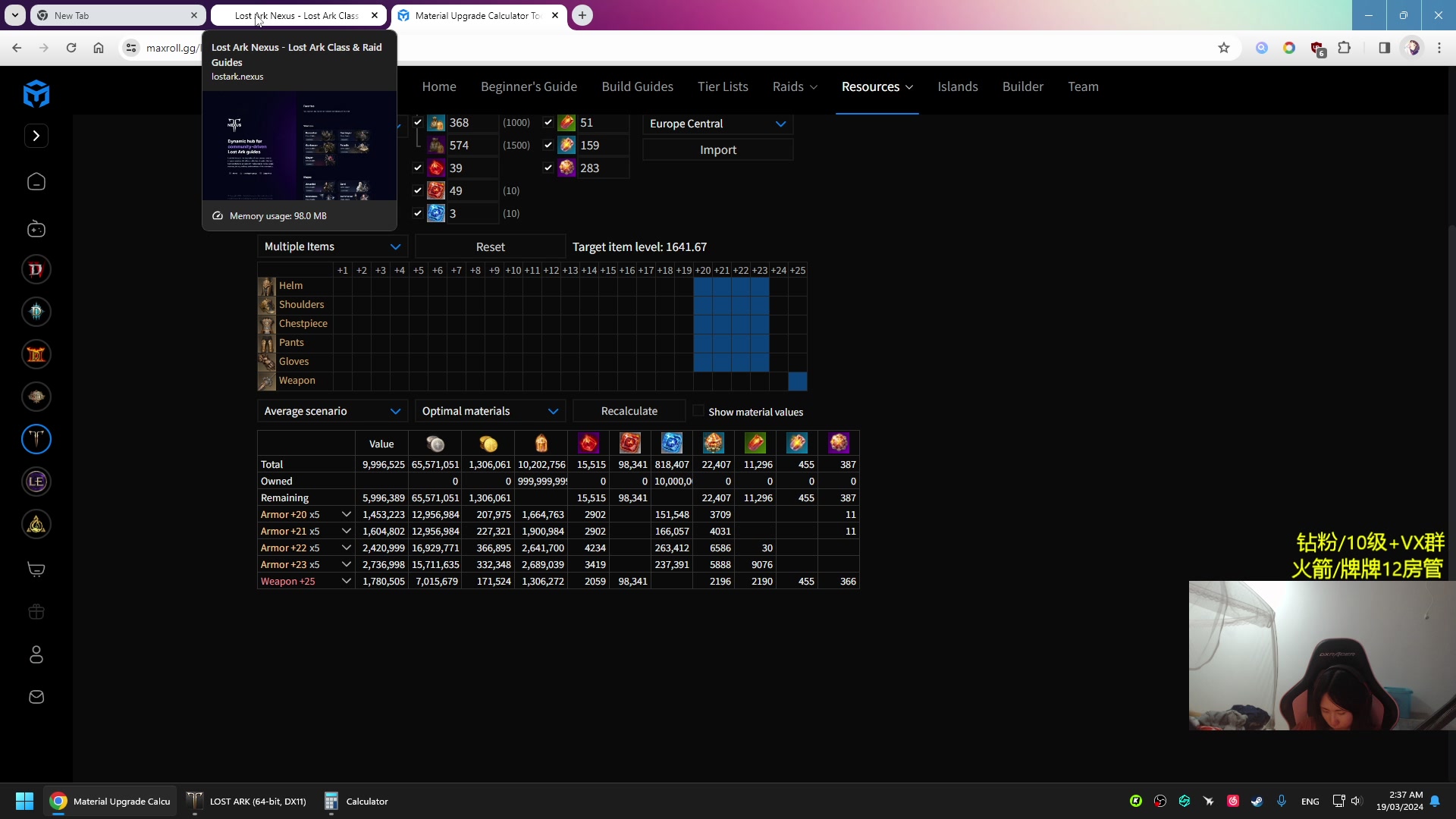The height and width of the screenshot is (819, 1456).
Task: Open the mail envelope sidebar icon
Action: pos(36,697)
